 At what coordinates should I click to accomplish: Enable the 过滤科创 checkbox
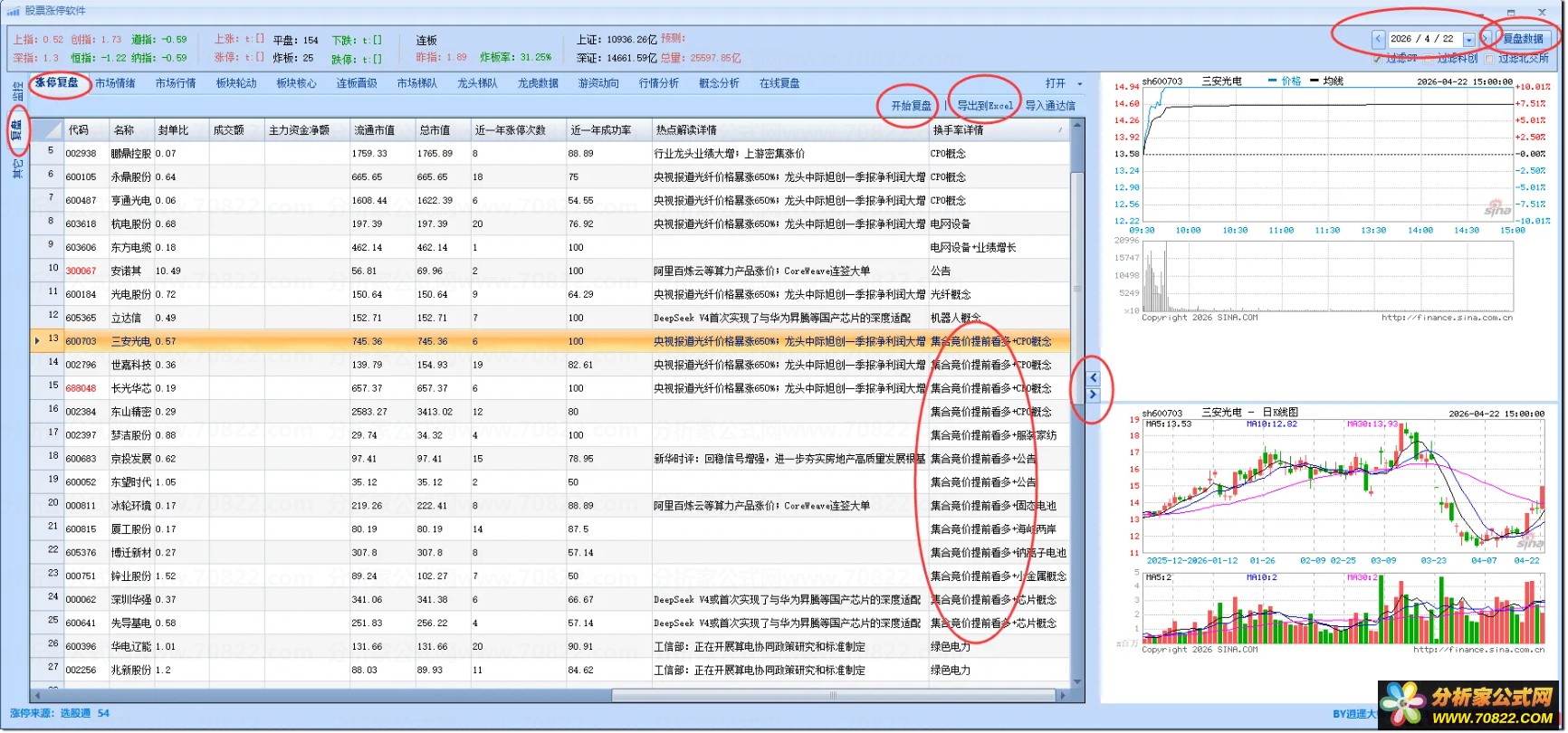point(1429,59)
